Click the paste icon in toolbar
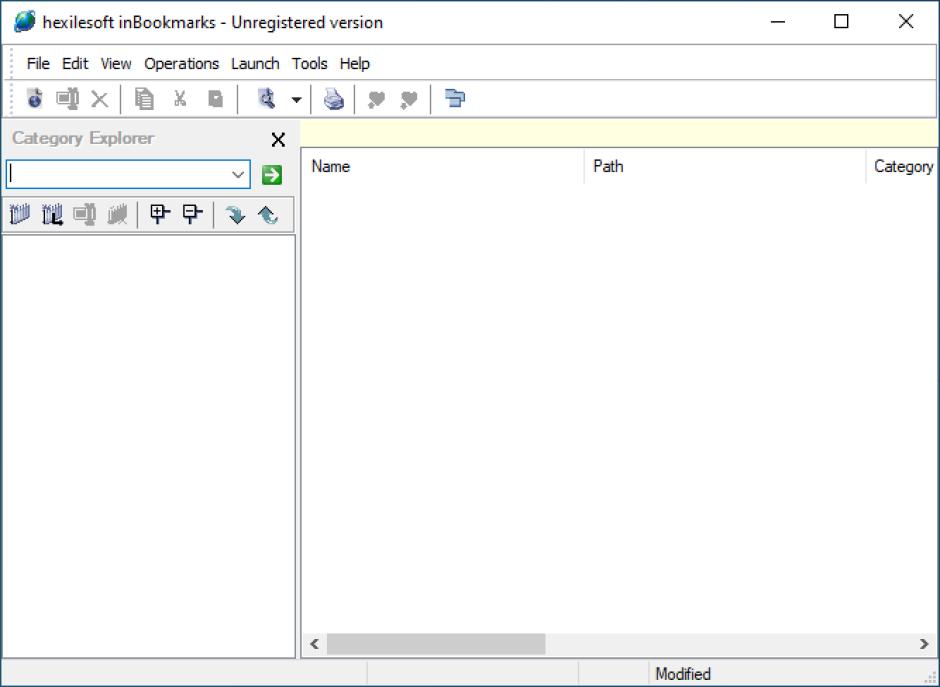 (x=215, y=98)
